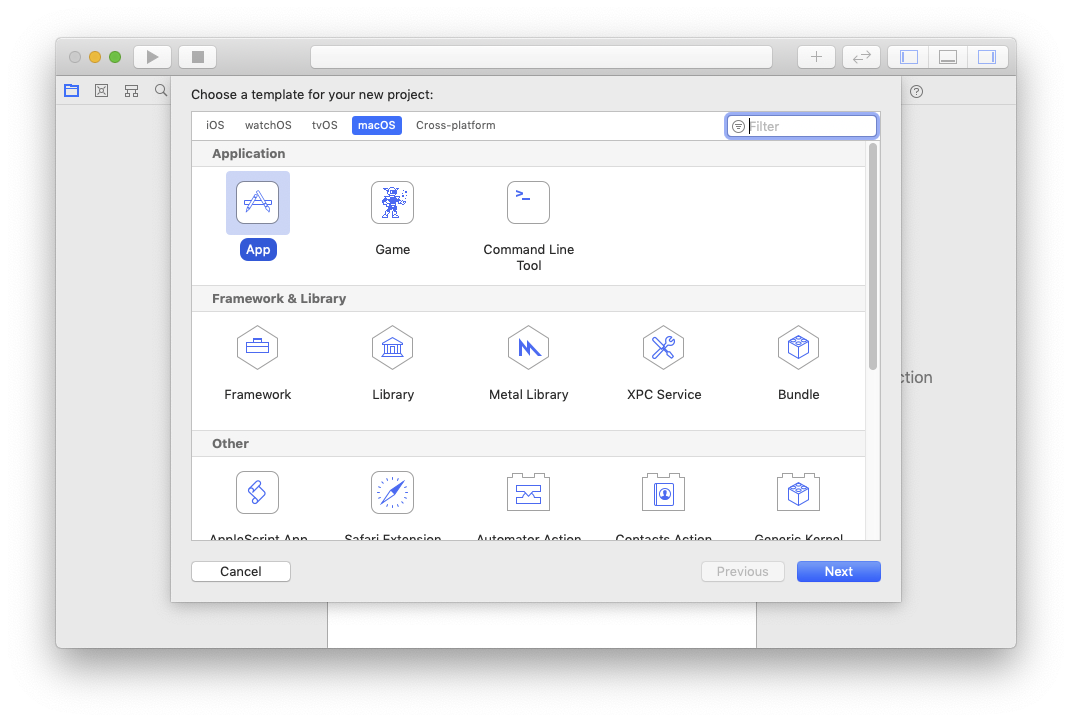Select the XPC Service template
Image resolution: width=1072 pixels, height=722 pixels.
[x=663, y=348]
